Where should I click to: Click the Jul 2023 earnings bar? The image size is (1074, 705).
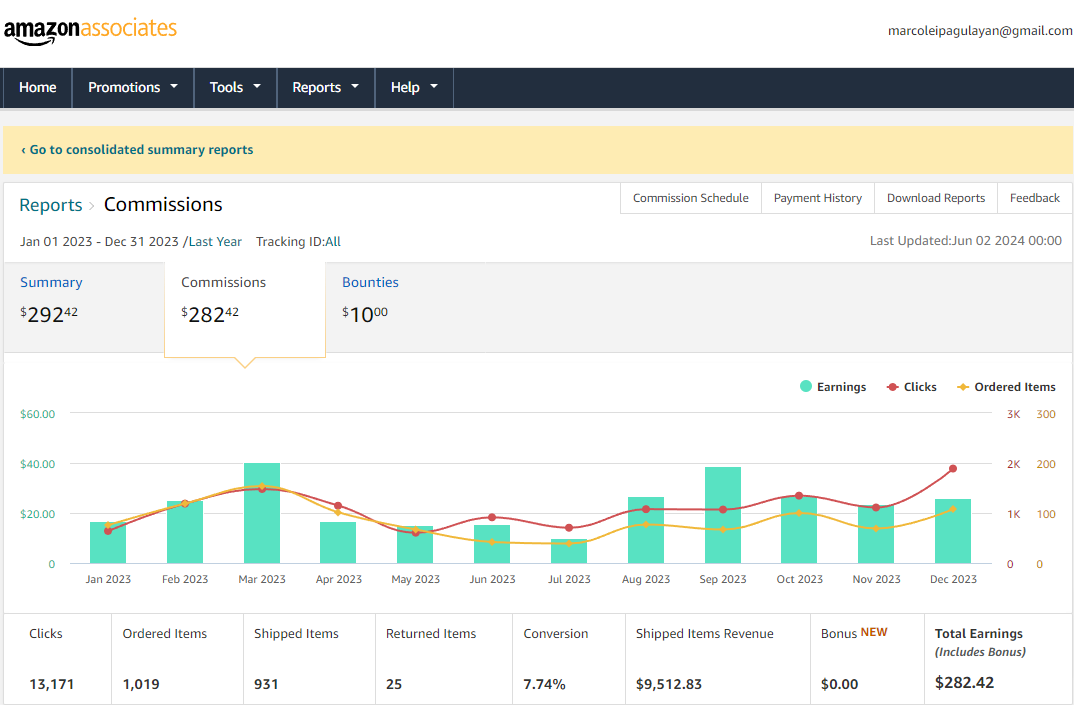(x=569, y=552)
